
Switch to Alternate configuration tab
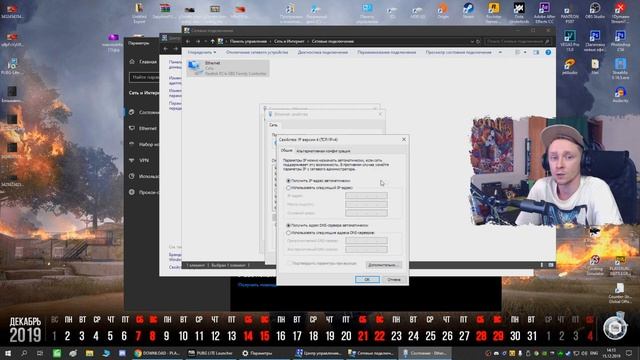(x=323, y=151)
